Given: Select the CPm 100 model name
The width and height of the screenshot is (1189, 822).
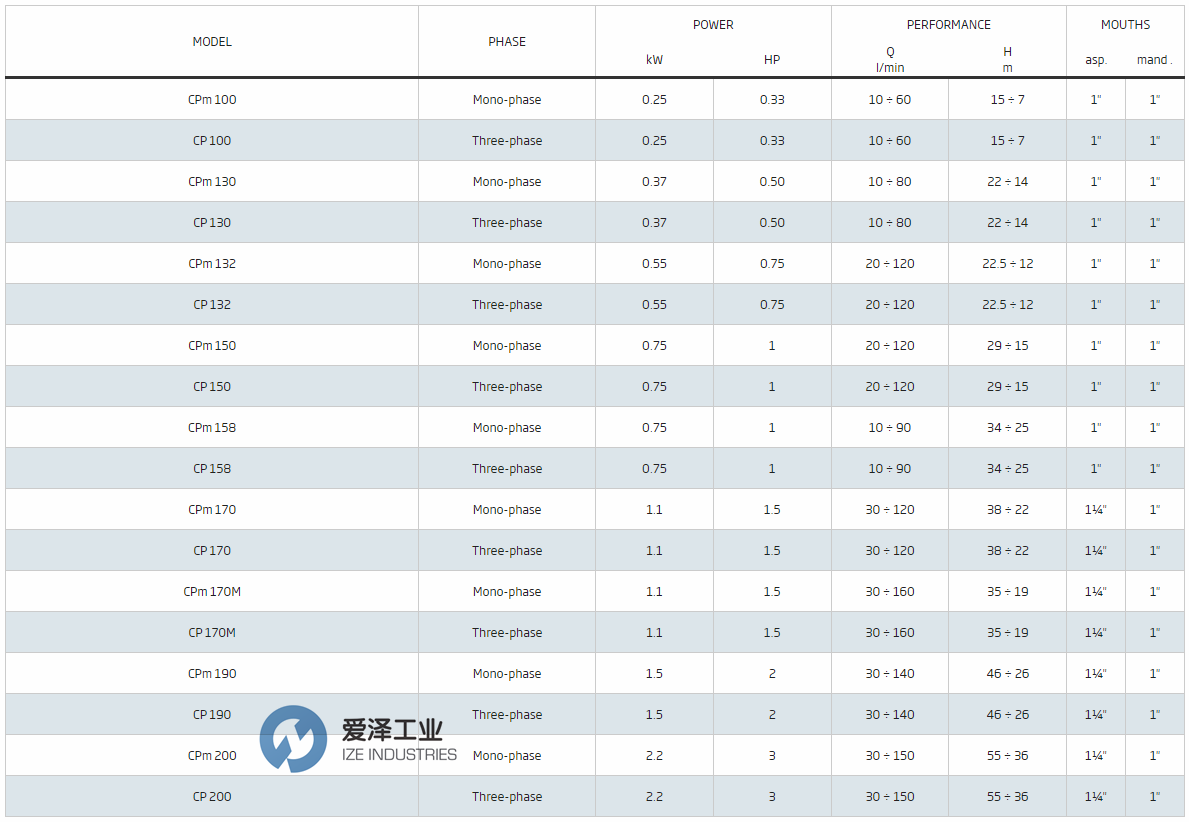Looking at the screenshot, I should coord(211,99).
